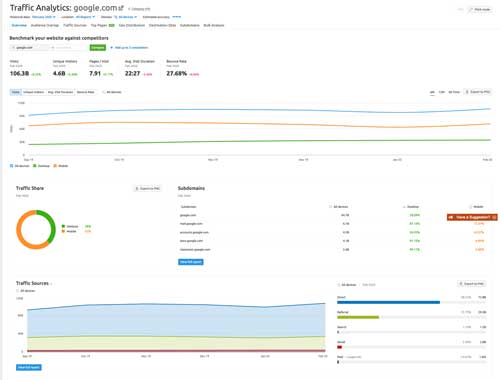The width and height of the screenshot is (500, 380).
Task: Click the Paid traffic bar
Action: tap(338, 362)
